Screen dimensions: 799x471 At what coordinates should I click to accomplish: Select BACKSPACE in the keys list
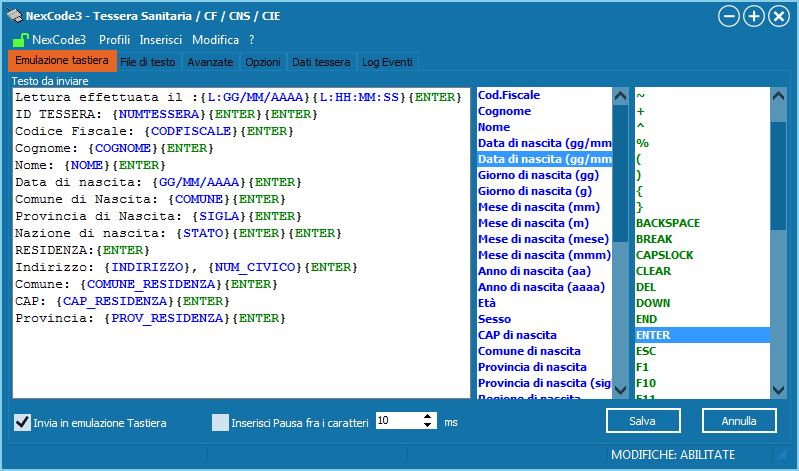click(x=668, y=223)
